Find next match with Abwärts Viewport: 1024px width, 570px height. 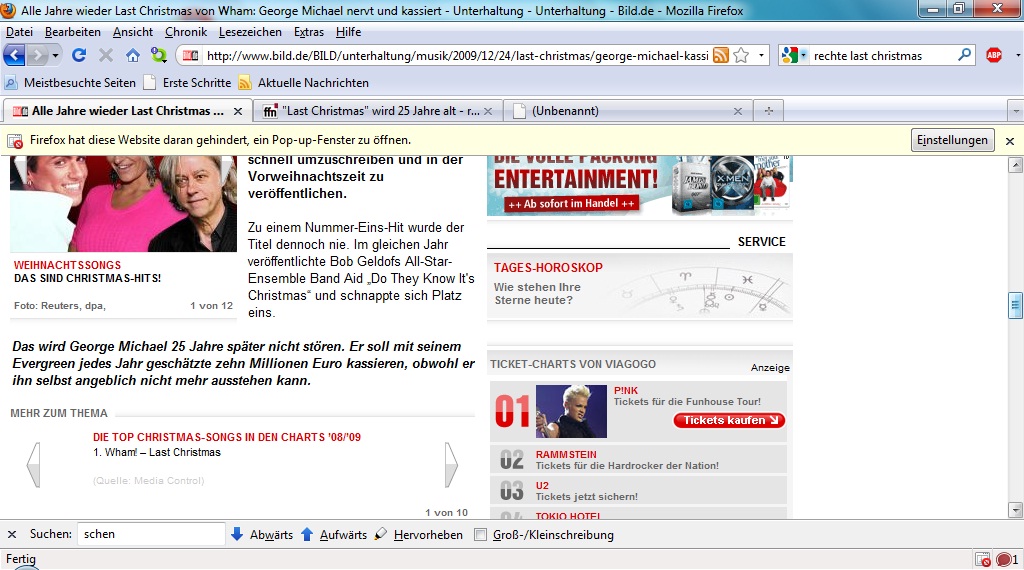(262, 535)
